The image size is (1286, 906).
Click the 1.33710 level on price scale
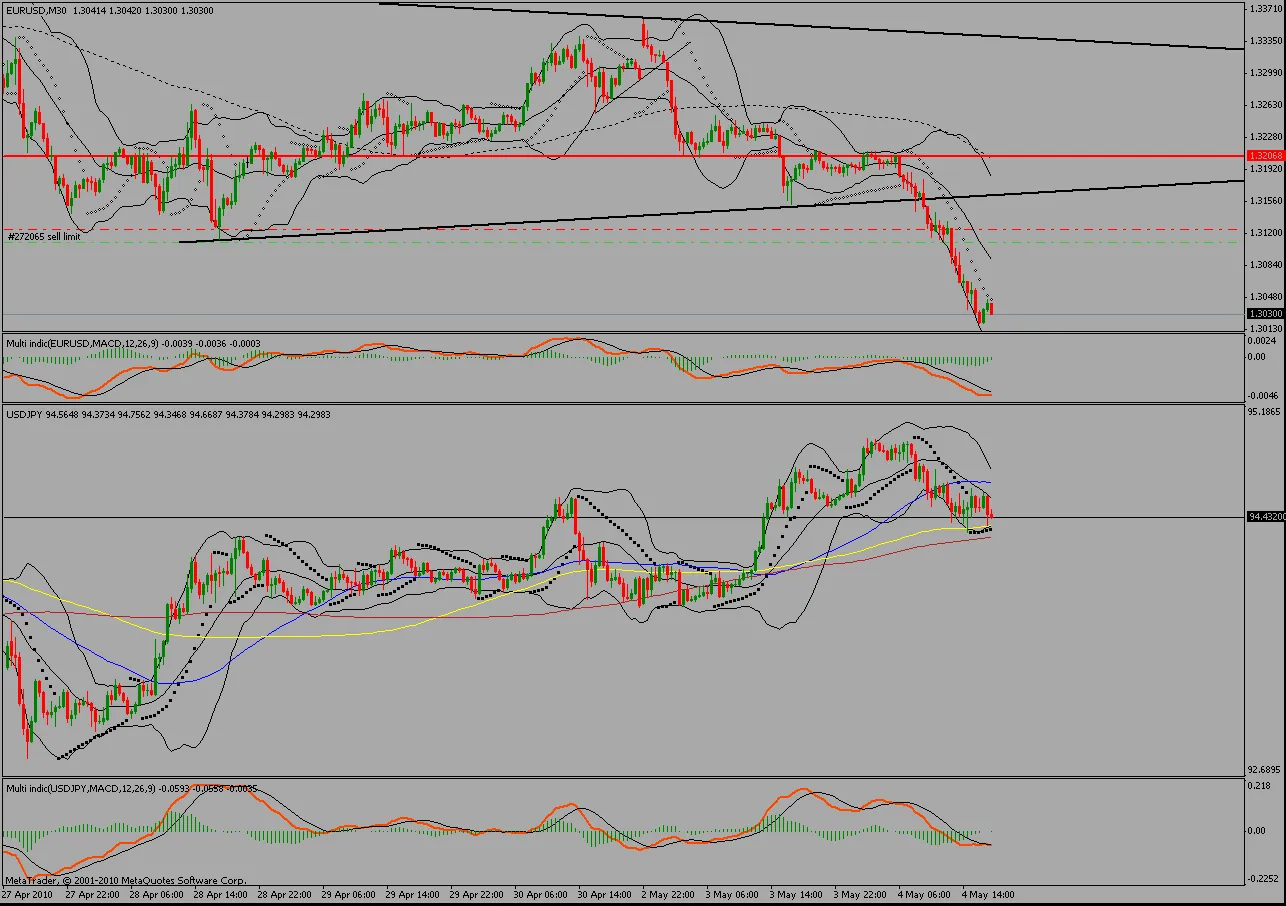coord(1265,9)
